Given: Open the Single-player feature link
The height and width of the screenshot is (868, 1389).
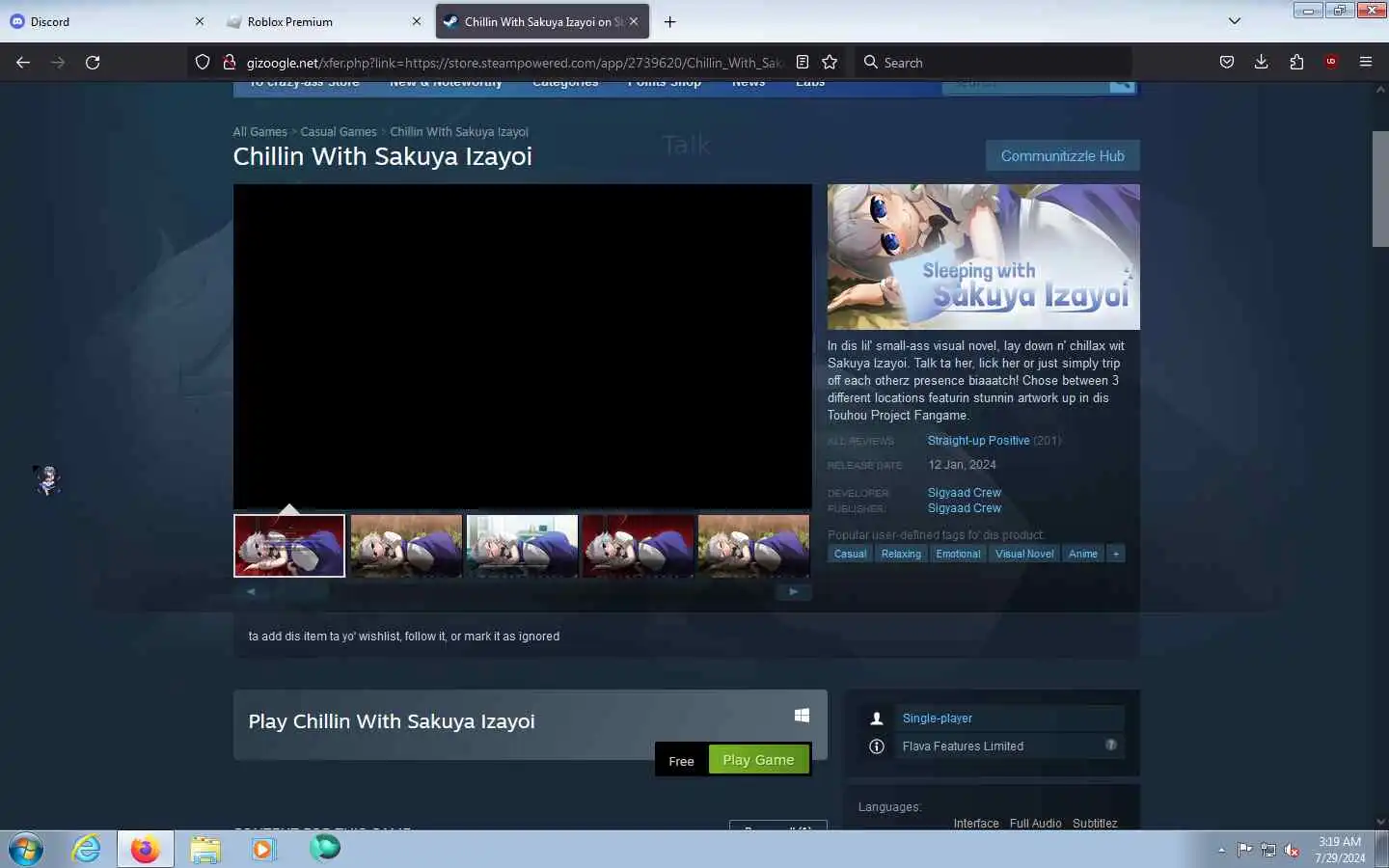Looking at the screenshot, I should pyautogui.click(x=938, y=719).
